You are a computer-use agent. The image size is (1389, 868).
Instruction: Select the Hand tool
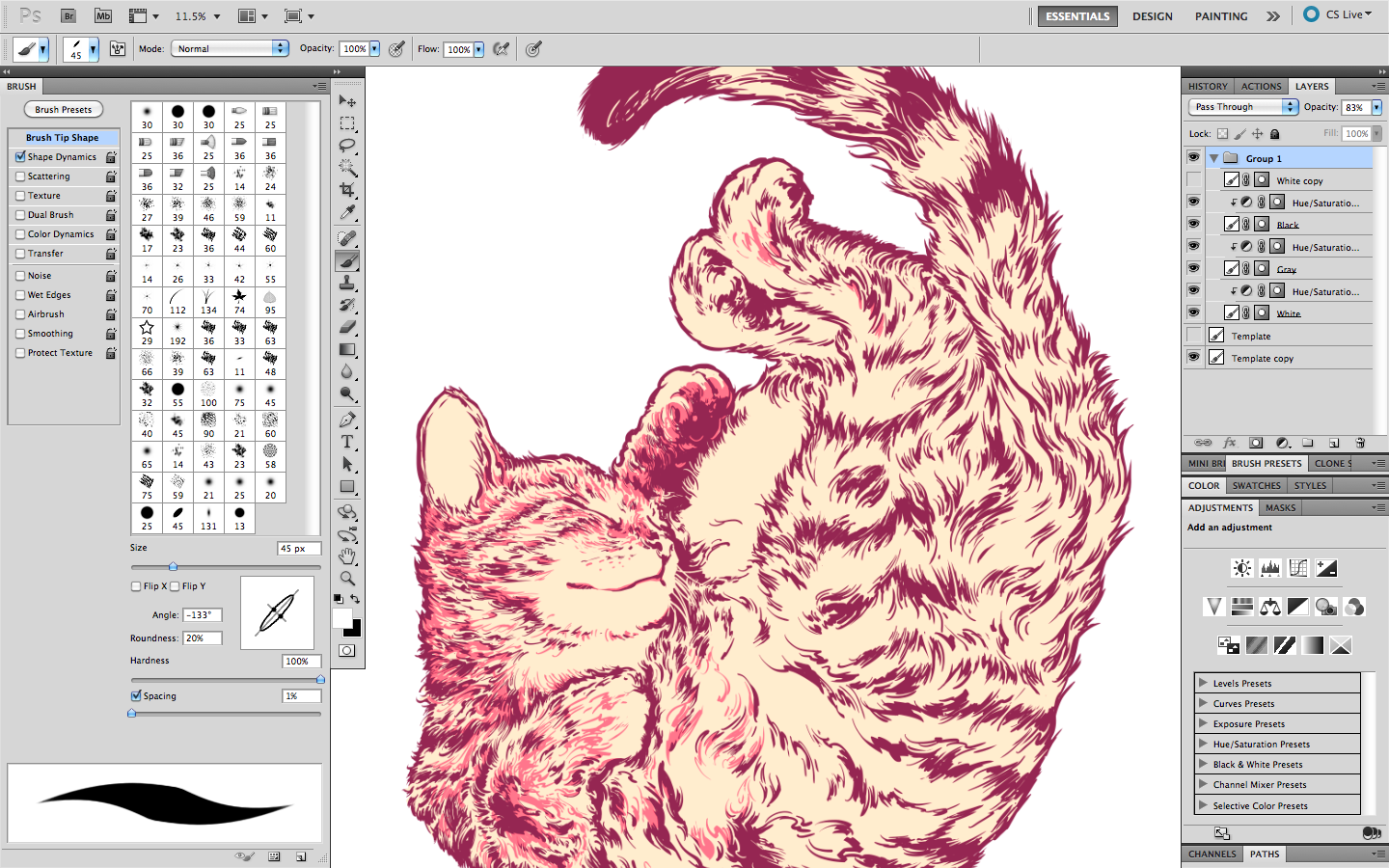click(347, 556)
